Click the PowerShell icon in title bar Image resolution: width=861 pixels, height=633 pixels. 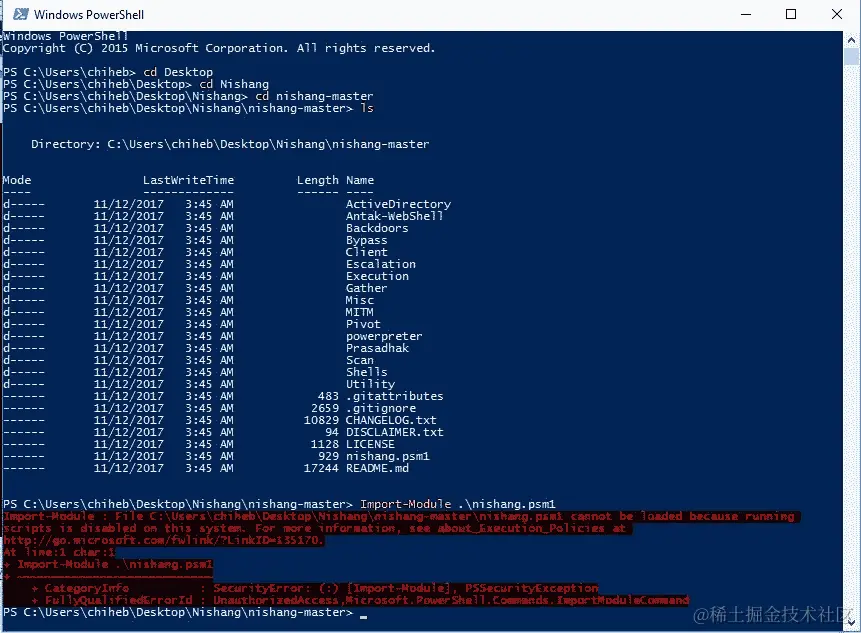pos(21,14)
